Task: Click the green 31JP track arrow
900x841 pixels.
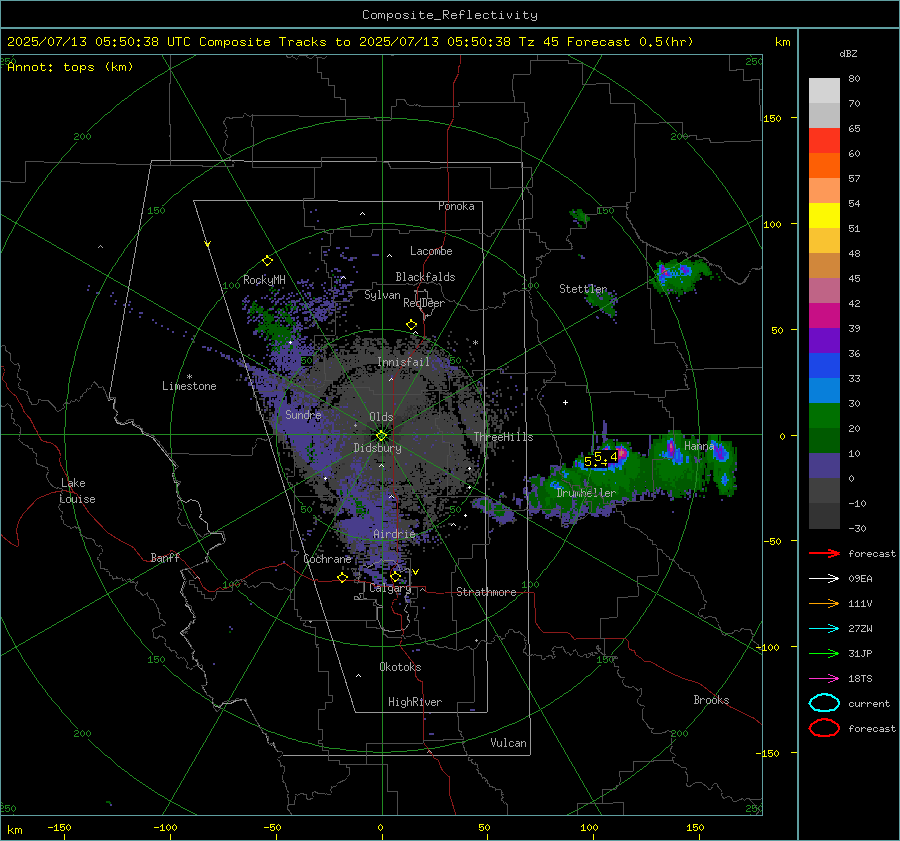Action: [824, 653]
